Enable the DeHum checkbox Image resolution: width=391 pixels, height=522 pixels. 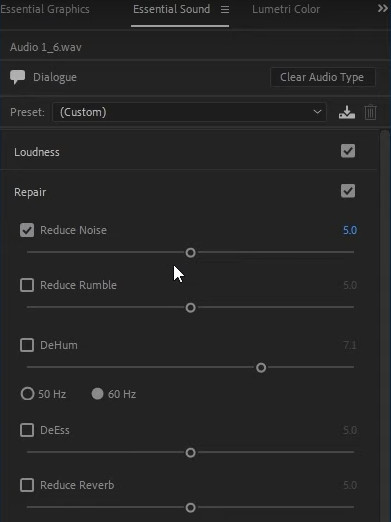click(27, 345)
